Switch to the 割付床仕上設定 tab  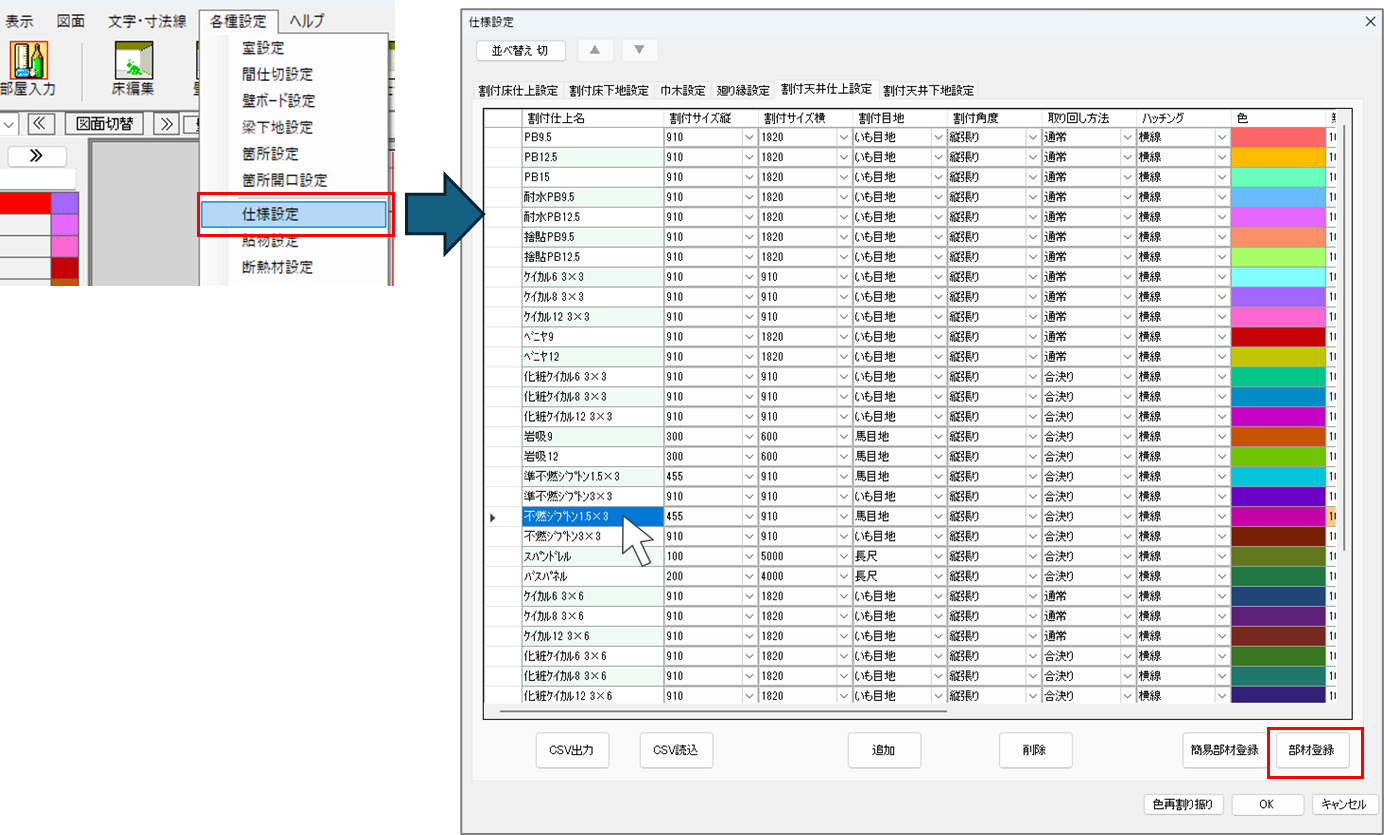(x=518, y=90)
